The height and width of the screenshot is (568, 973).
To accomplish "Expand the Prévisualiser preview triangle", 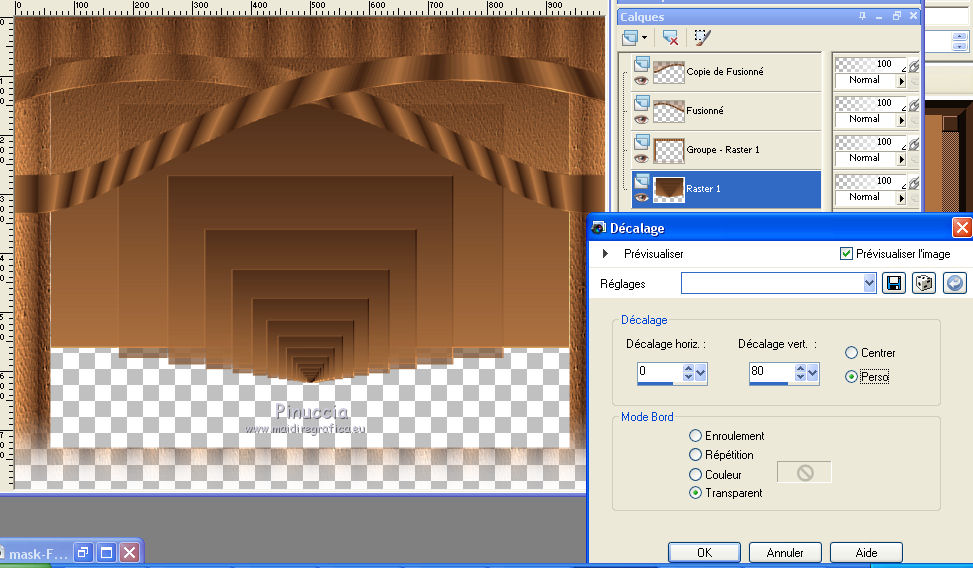I will [x=605, y=253].
